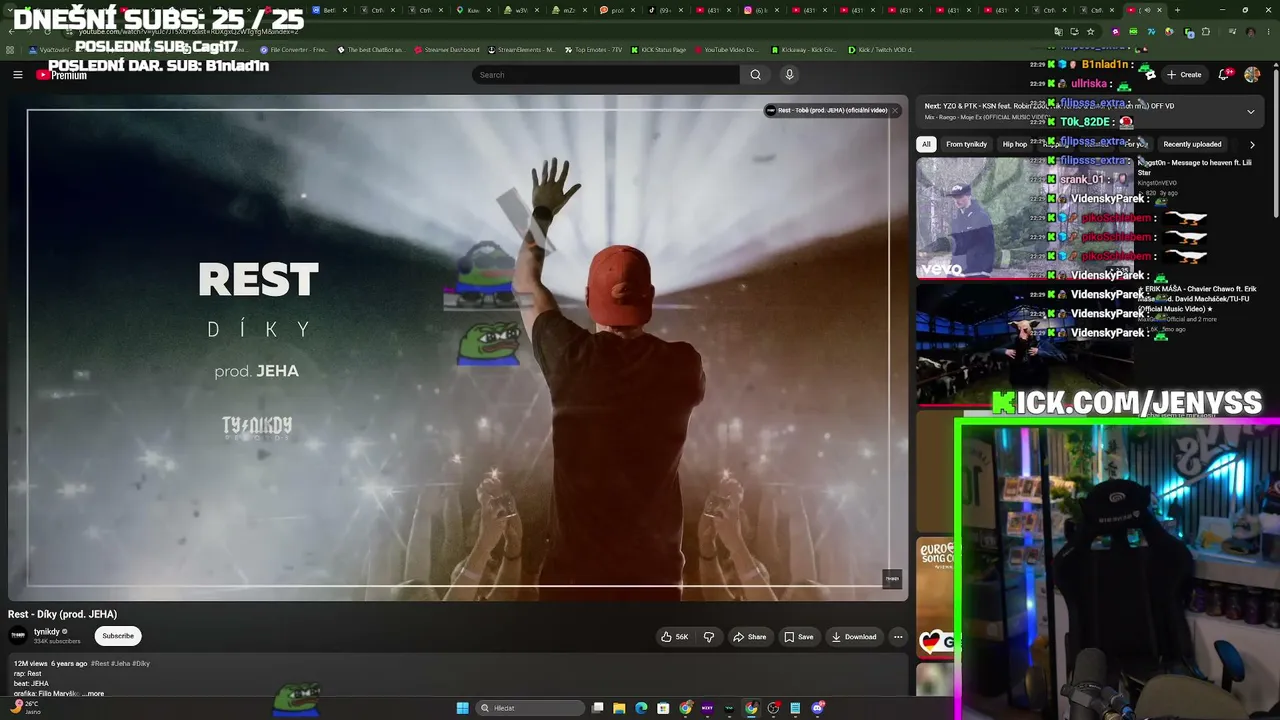Select the Hip hop chip
This screenshot has width=1280, height=720.
click(1014, 144)
